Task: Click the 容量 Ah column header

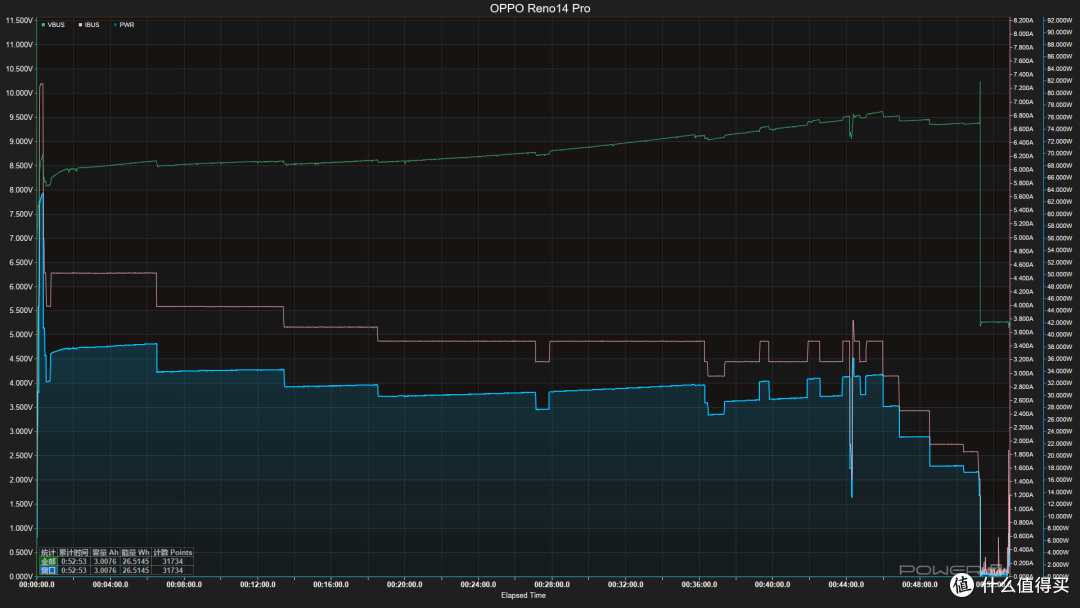Action: [x=105, y=552]
